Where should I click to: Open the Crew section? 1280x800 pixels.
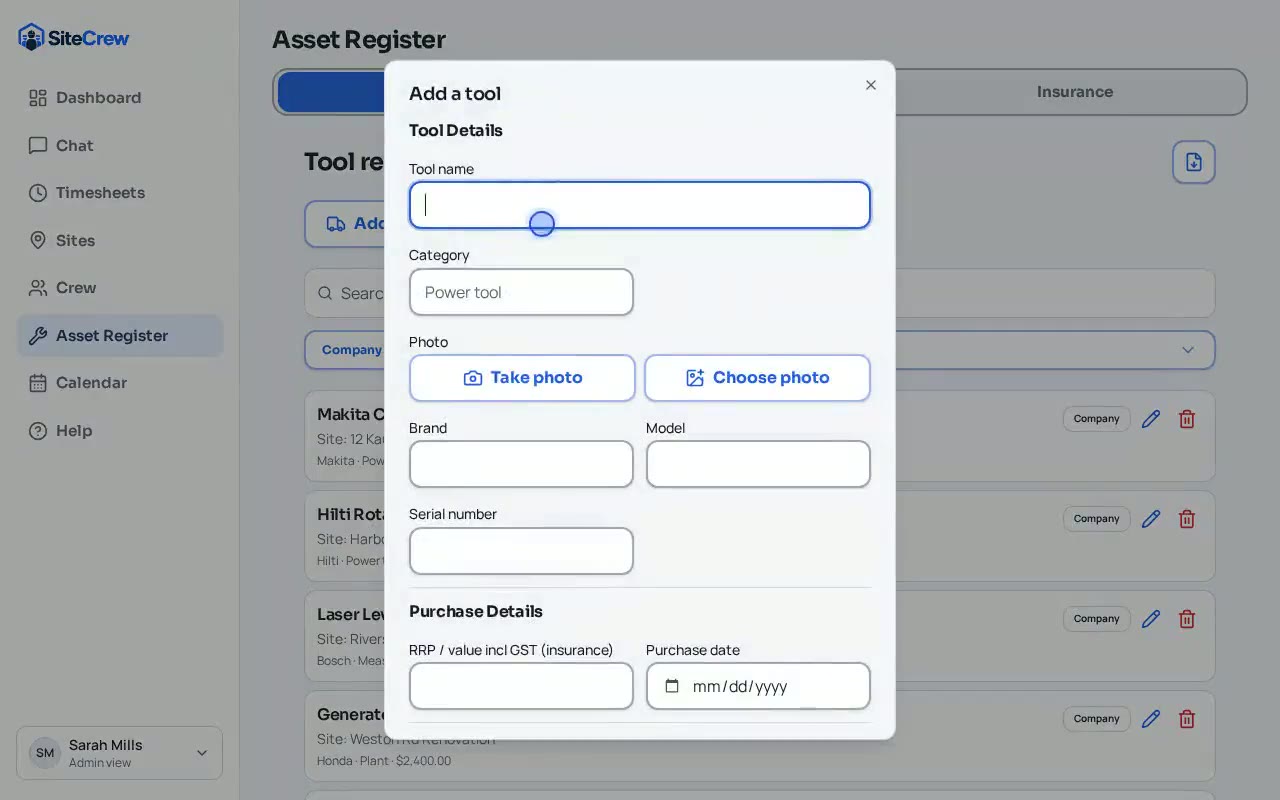point(120,288)
